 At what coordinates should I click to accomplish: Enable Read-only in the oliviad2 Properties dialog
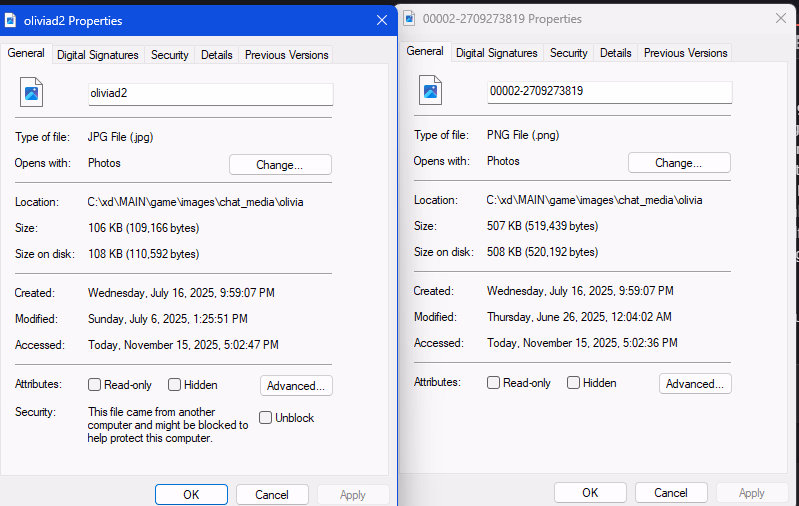click(95, 385)
